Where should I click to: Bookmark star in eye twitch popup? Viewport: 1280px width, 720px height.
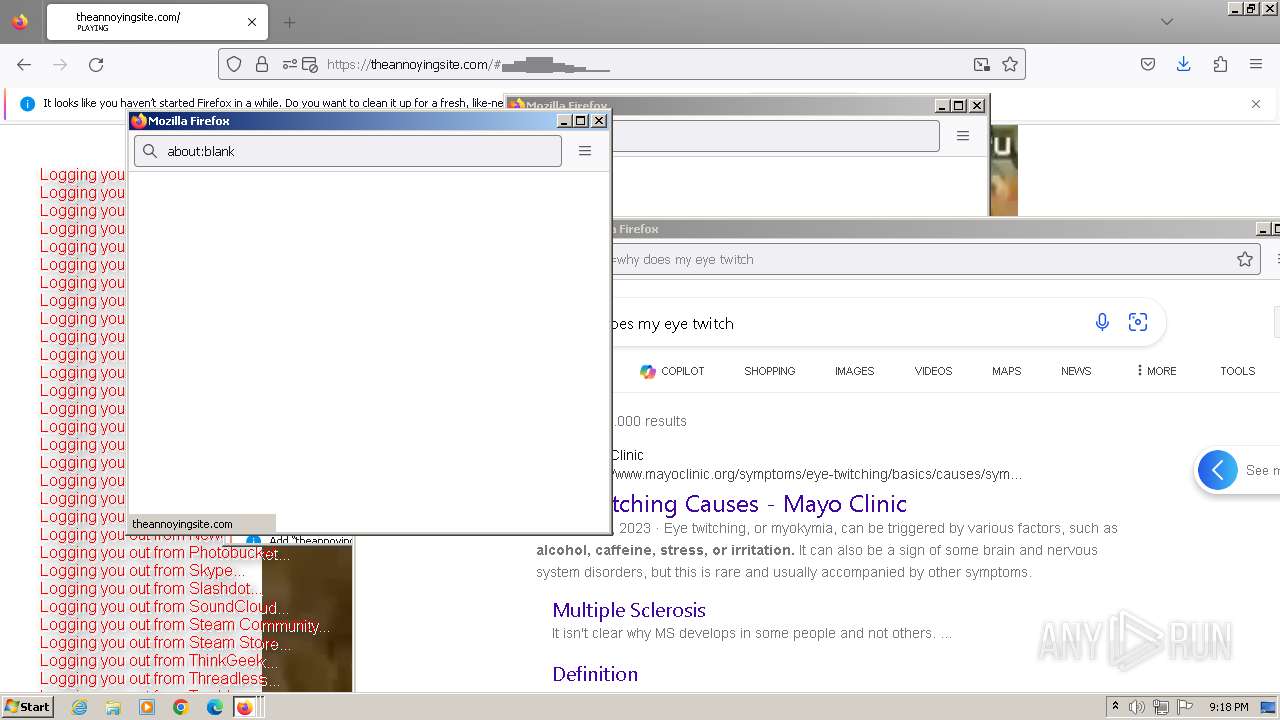tap(1245, 259)
